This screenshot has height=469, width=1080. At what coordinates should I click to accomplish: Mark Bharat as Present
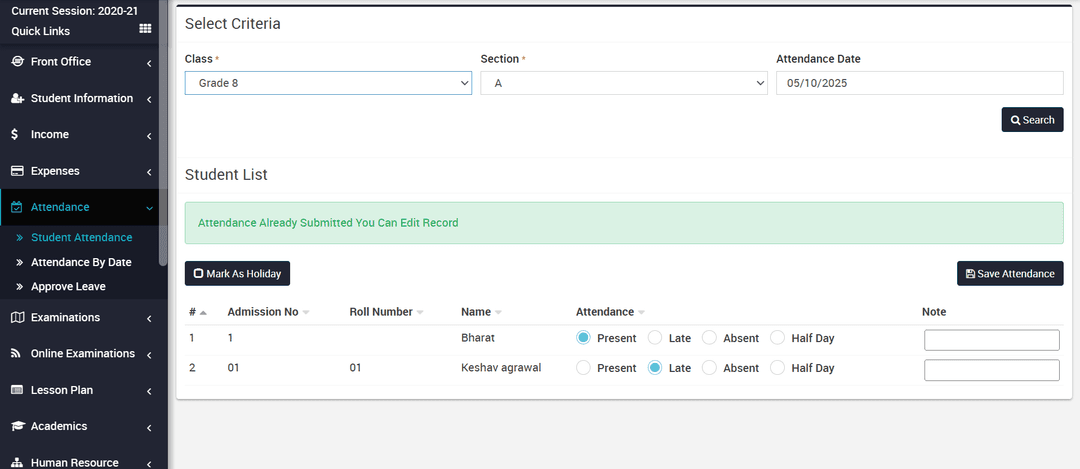[x=583, y=338]
